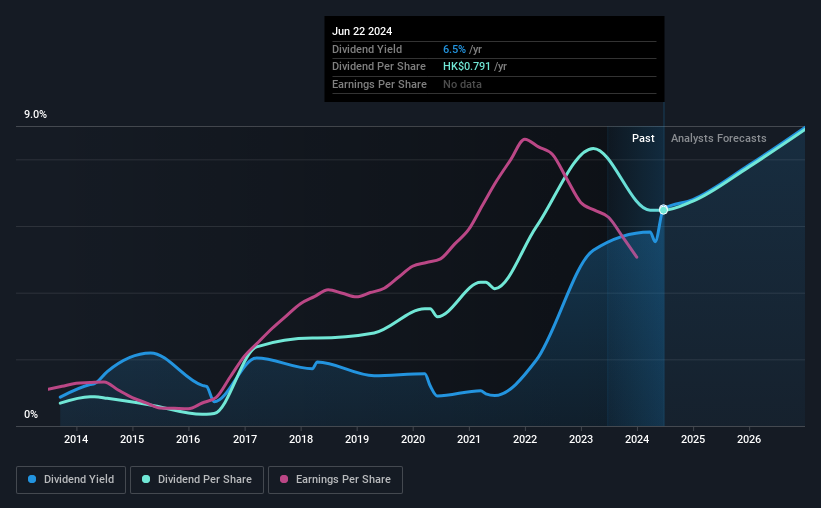The width and height of the screenshot is (821, 508).
Task: Click the blue Dividend Yield legend dot
Action: 32,479
